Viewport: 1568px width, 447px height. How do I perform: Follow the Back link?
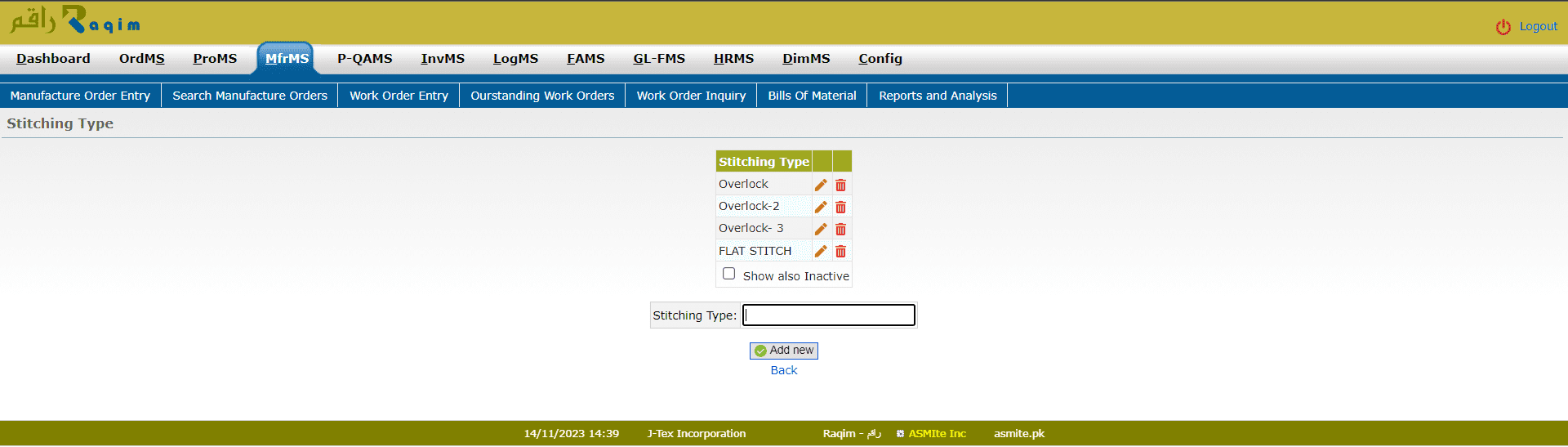(783, 370)
